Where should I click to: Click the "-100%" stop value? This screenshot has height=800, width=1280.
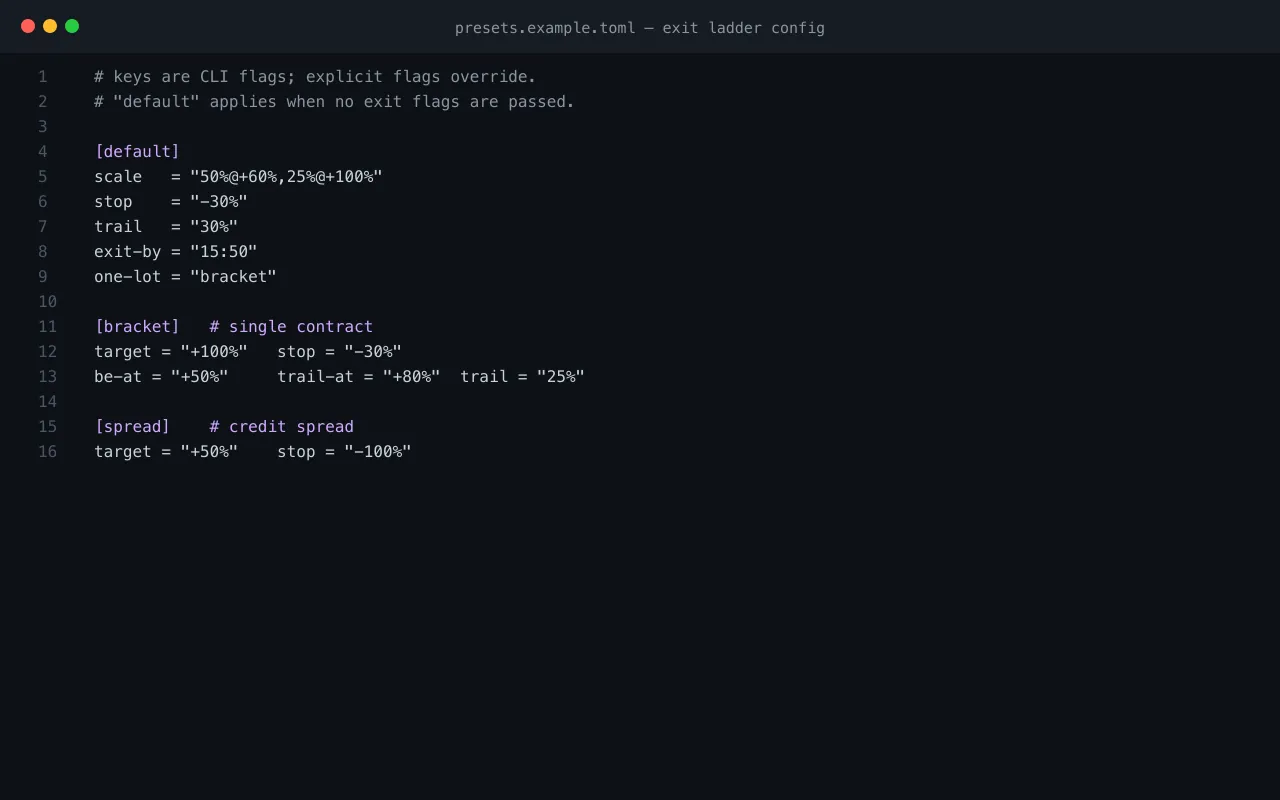point(378,452)
